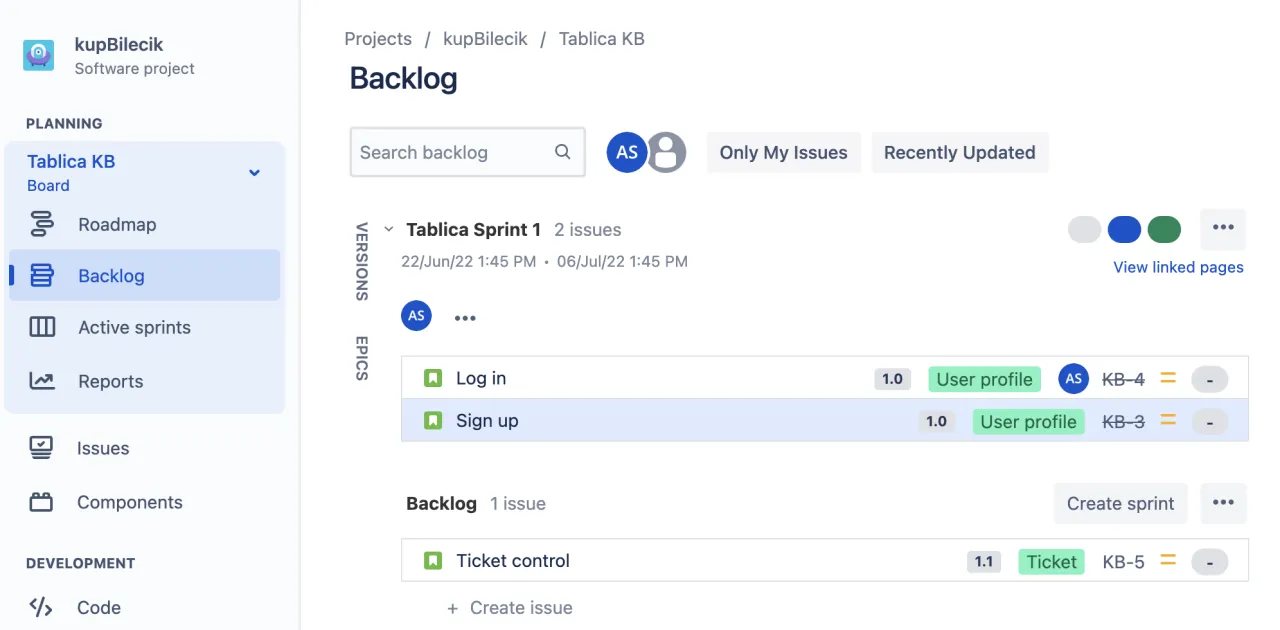The width and height of the screenshot is (1280, 630).
Task: Open Roadmap in the sidebar
Action: (117, 224)
